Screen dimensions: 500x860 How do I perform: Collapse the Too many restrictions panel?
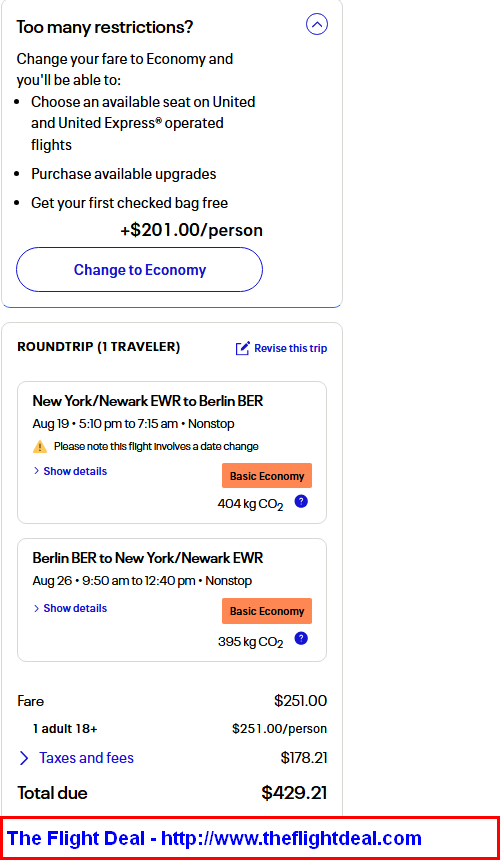click(317, 24)
